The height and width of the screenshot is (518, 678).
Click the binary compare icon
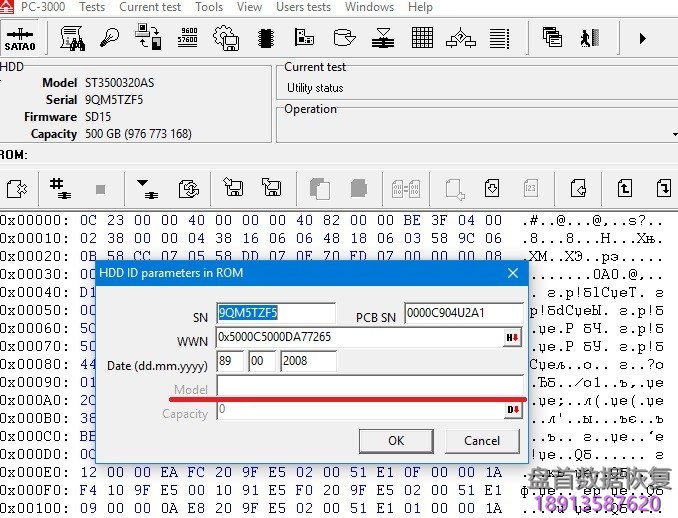coord(406,189)
